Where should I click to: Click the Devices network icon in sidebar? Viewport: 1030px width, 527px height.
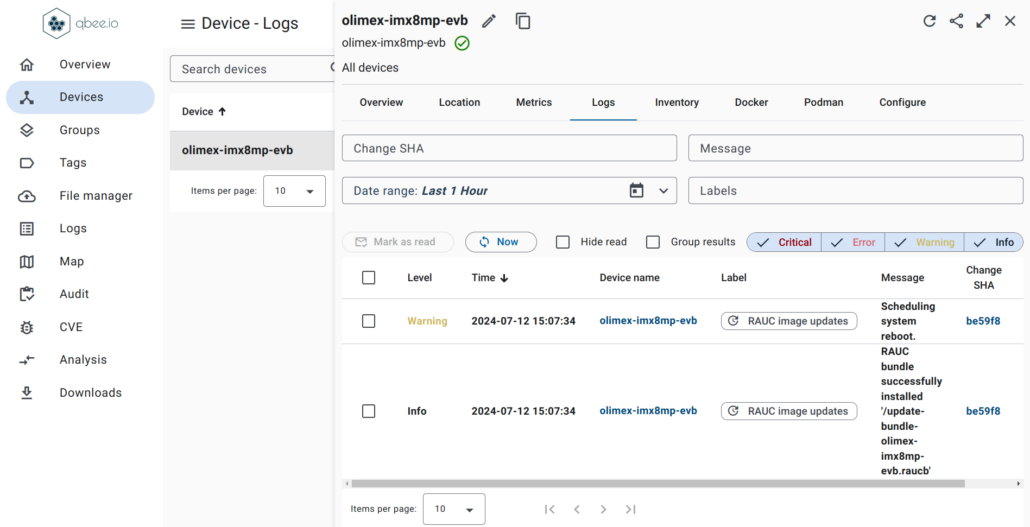pyautogui.click(x=26, y=97)
